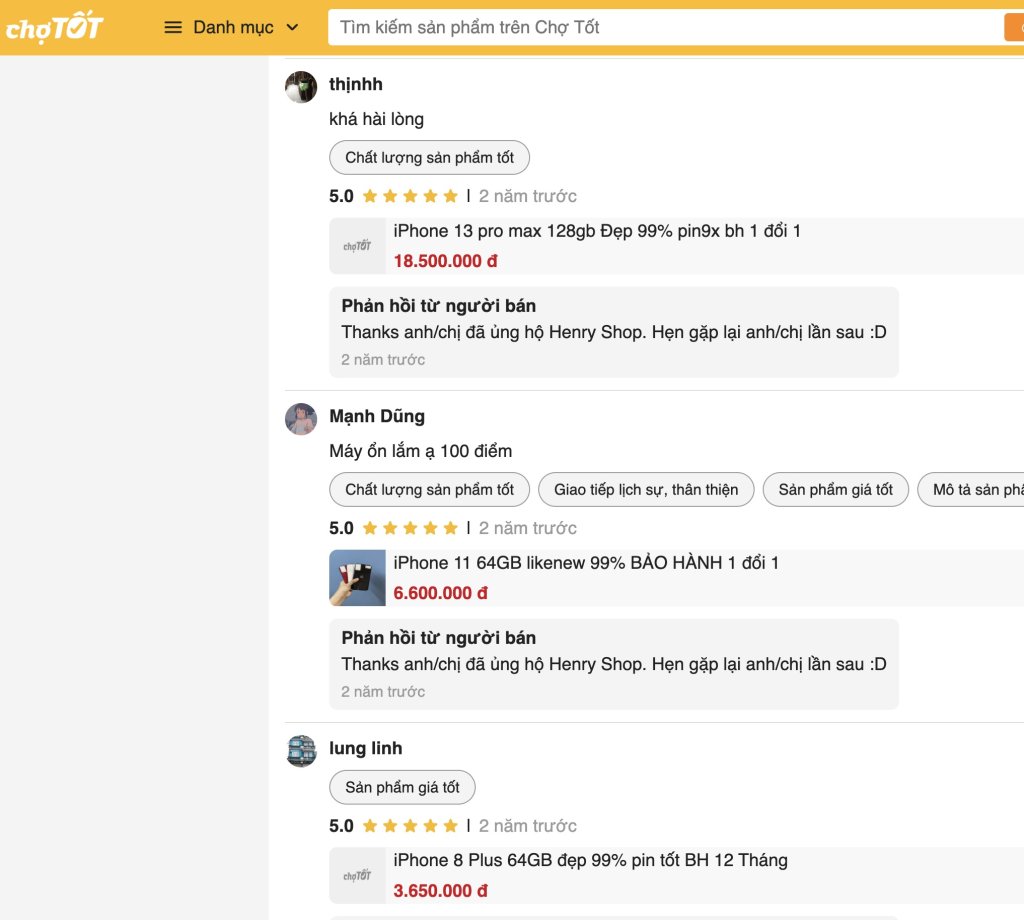This screenshot has width=1024, height=920.
Task: Click the seller reply timestamp under thịnhh's review
Action: (383, 360)
